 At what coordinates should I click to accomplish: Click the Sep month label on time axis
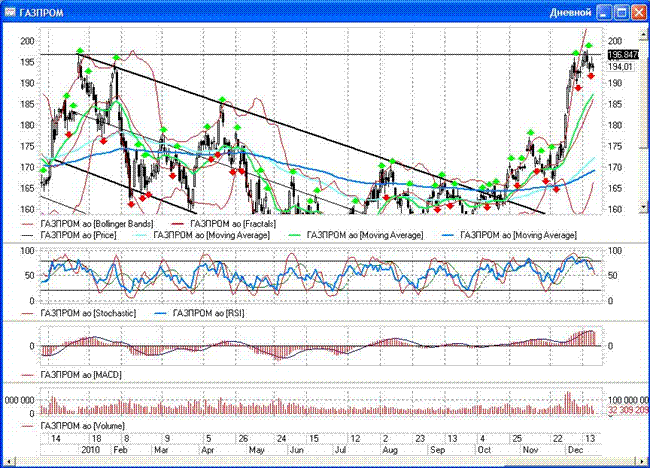point(437,450)
